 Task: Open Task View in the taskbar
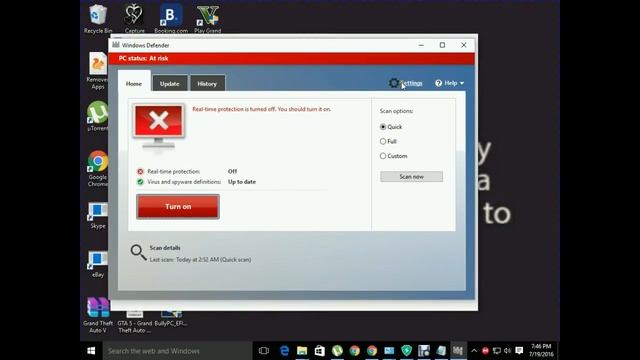[264, 351]
